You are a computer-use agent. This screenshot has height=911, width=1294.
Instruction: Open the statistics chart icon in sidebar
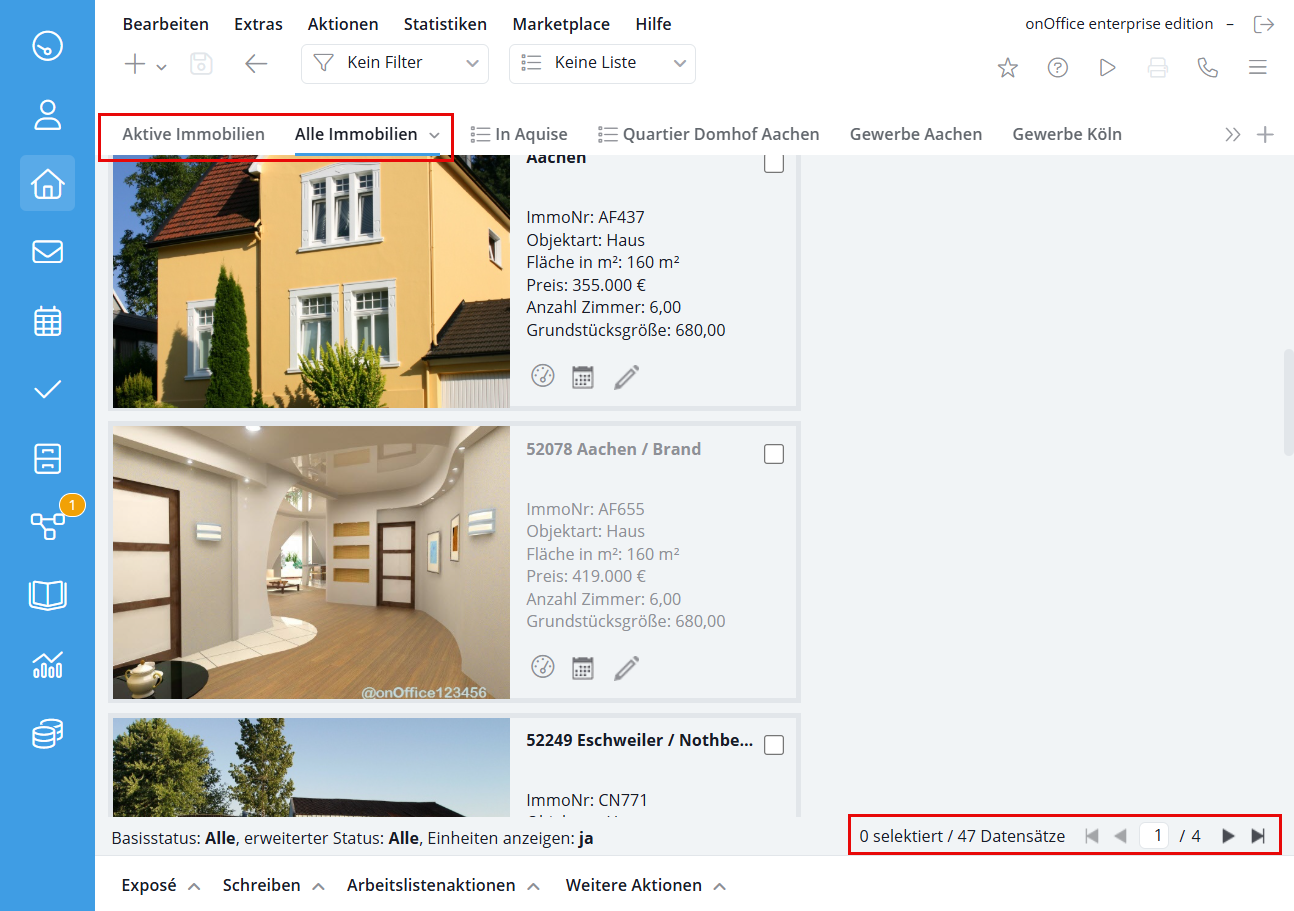click(x=47, y=665)
